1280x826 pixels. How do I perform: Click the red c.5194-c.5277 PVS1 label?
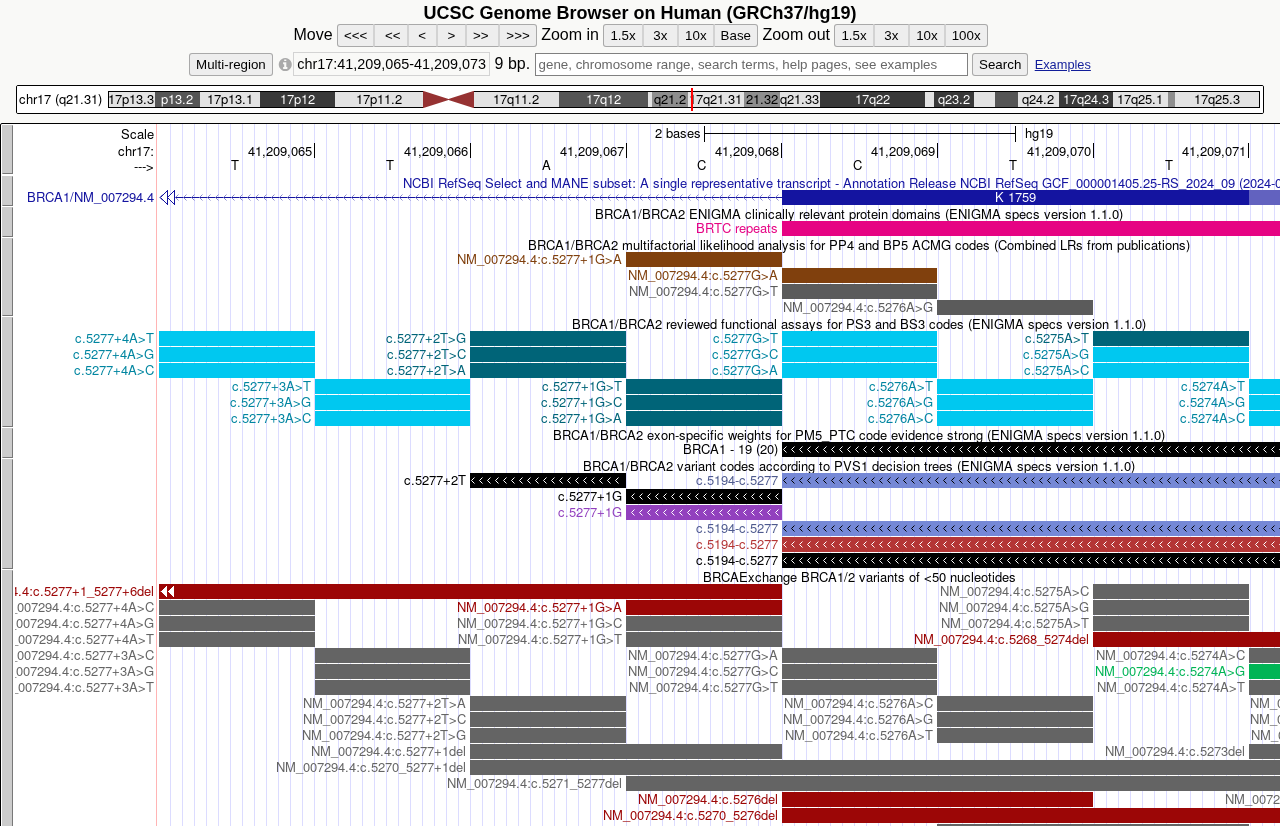pyautogui.click(x=737, y=544)
